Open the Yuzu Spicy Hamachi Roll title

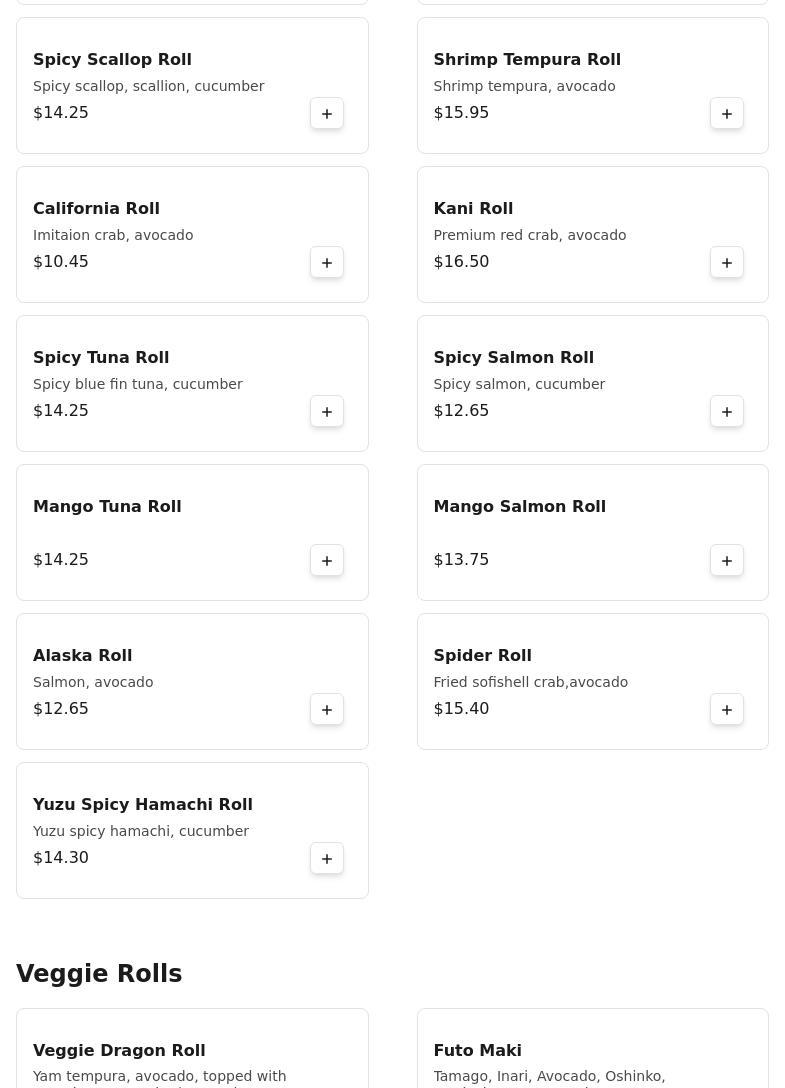(142, 805)
